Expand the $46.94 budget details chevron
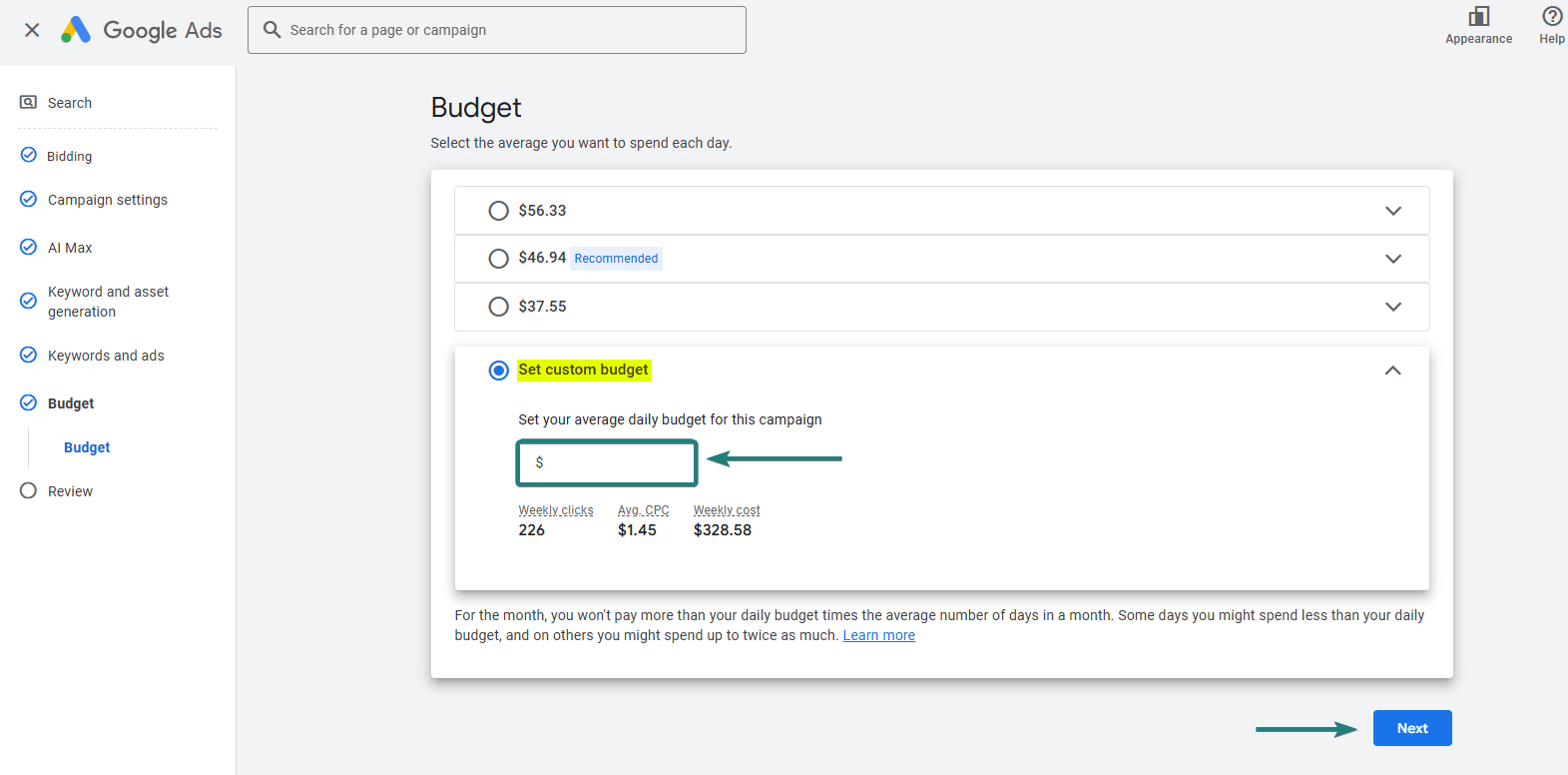 [x=1393, y=259]
